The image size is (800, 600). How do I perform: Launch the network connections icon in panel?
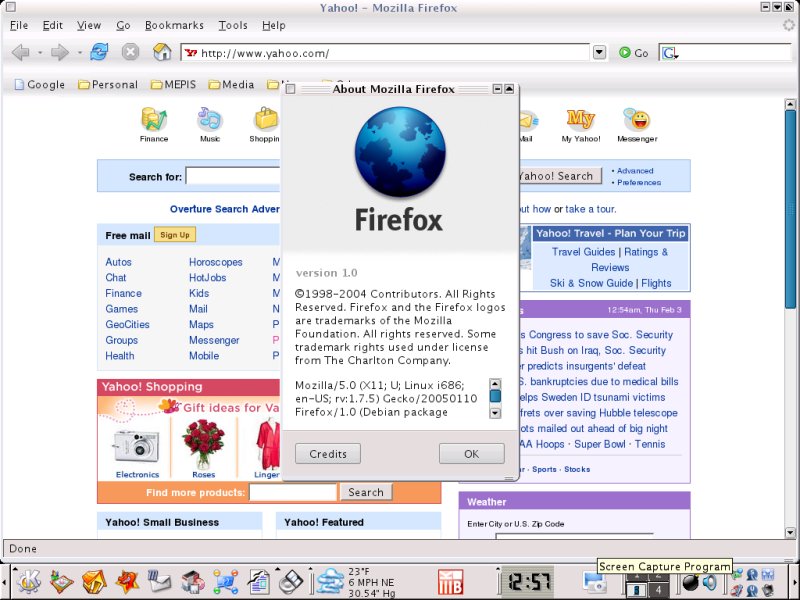point(226,582)
